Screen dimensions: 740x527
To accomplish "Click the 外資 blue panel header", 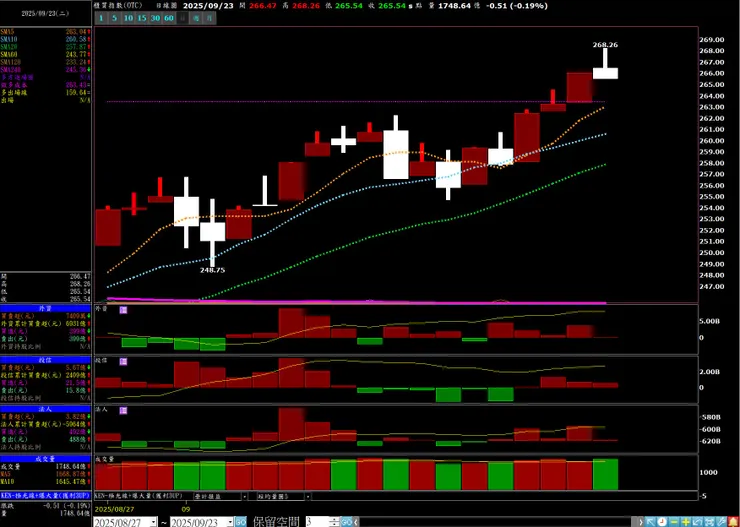I will (x=46, y=308).
